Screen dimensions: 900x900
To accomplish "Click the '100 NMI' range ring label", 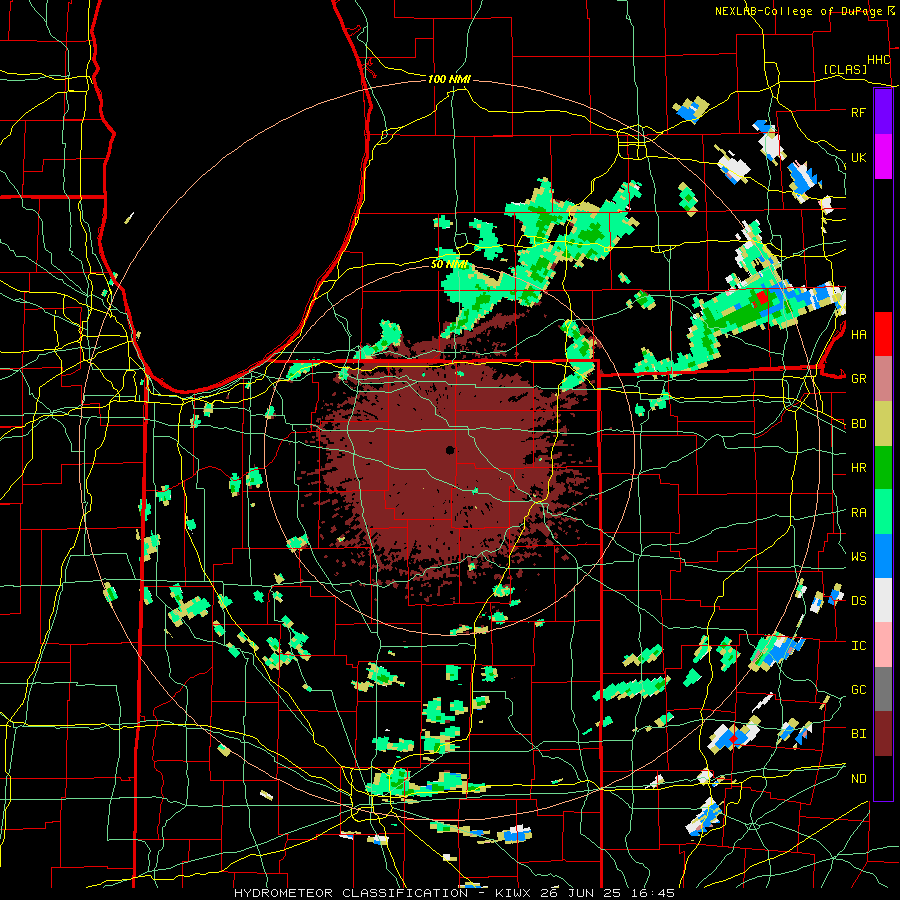I will tap(449, 79).
